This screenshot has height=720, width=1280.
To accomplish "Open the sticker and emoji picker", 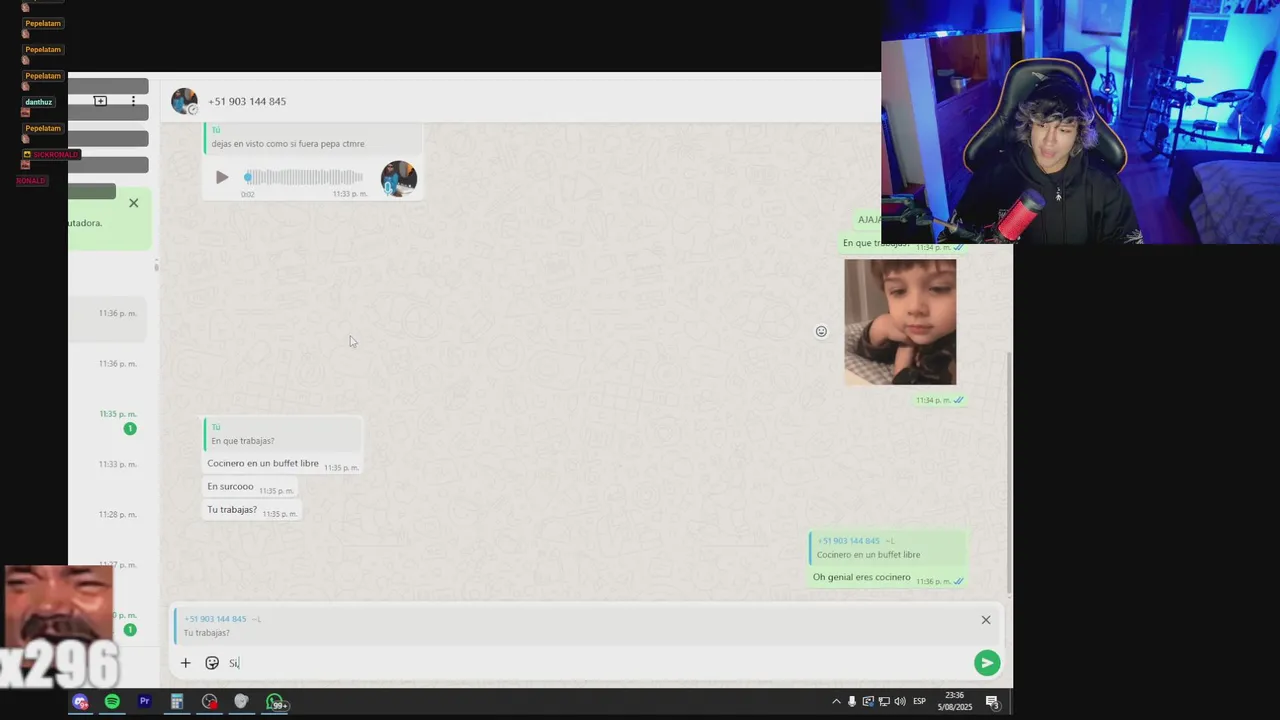I will pos(212,663).
